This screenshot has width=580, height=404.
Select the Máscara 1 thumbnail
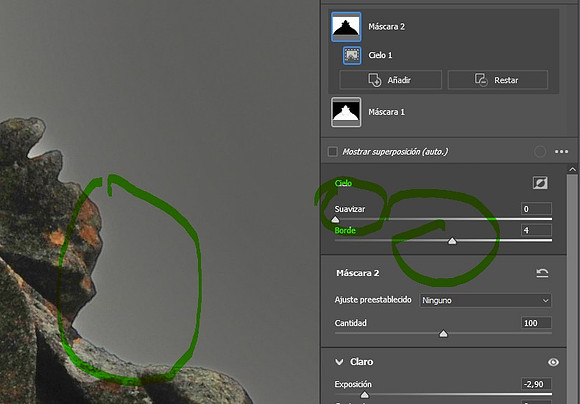coord(346,112)
